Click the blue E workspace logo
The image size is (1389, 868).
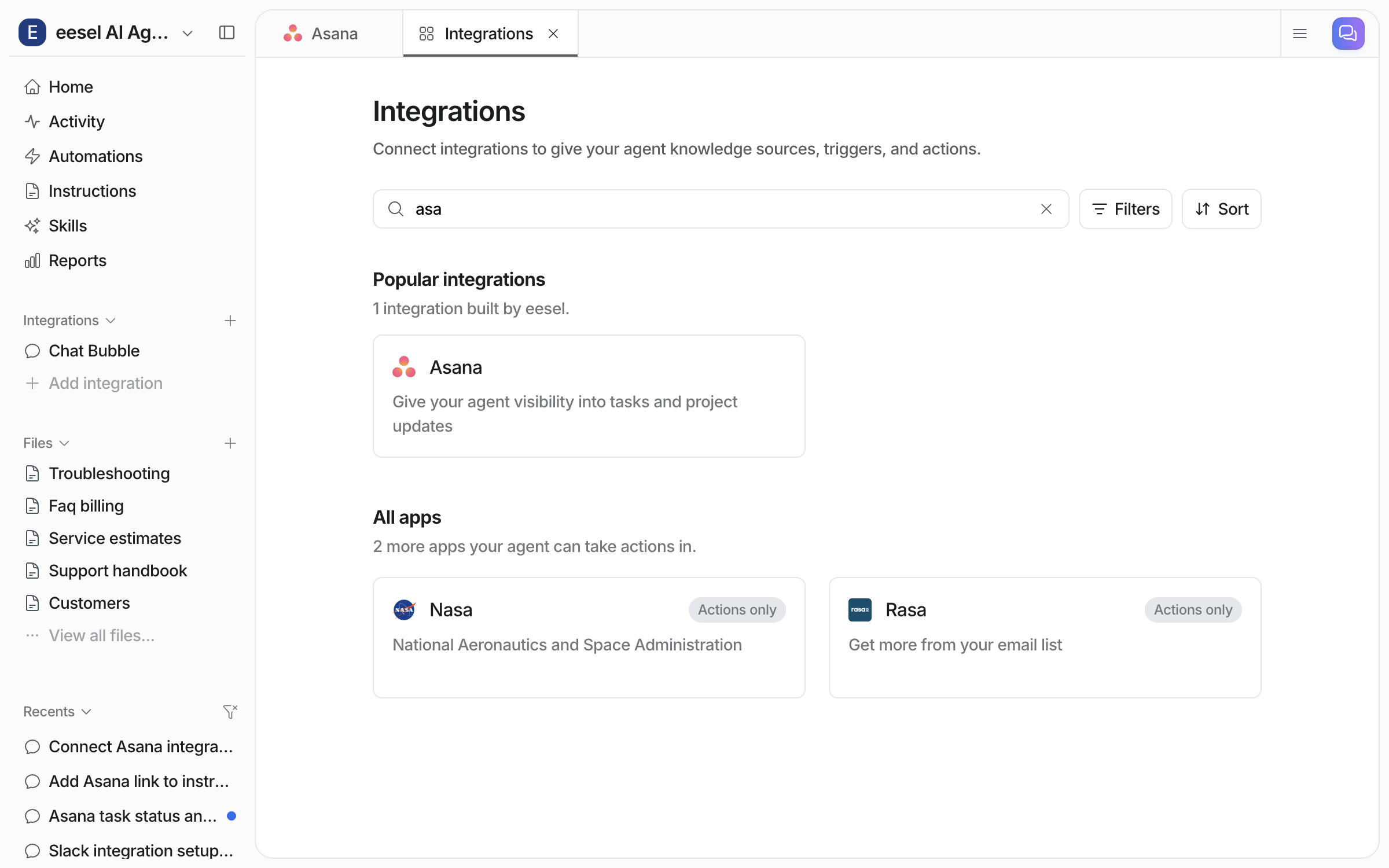pos(32,32)
